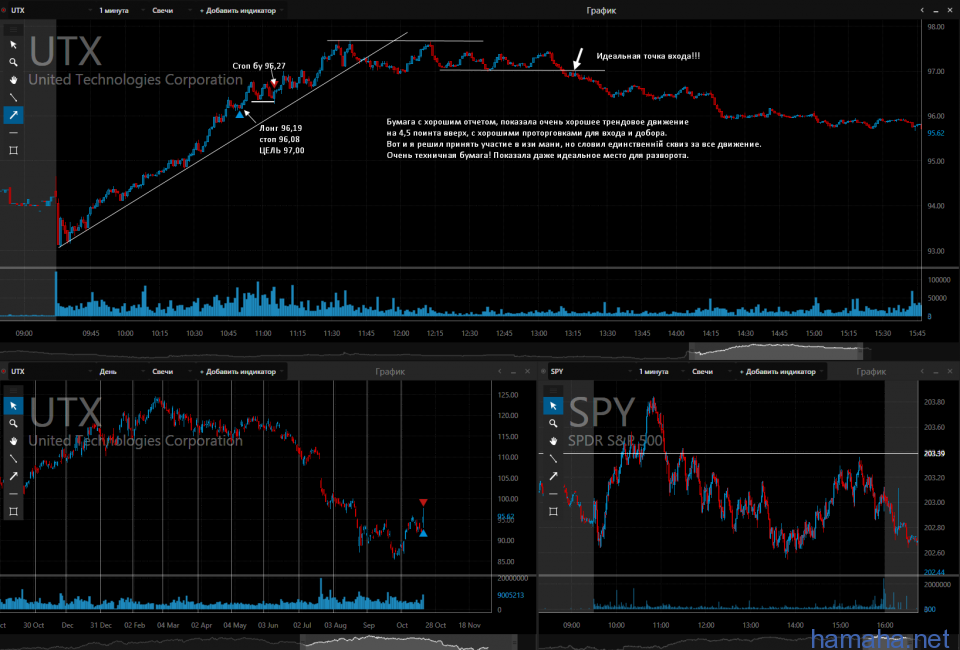Select the zoom magnifier tool in the top UTX 1-minute chart
The width and height of the screenshot is (960, 650).
click(x=13, y=62)
